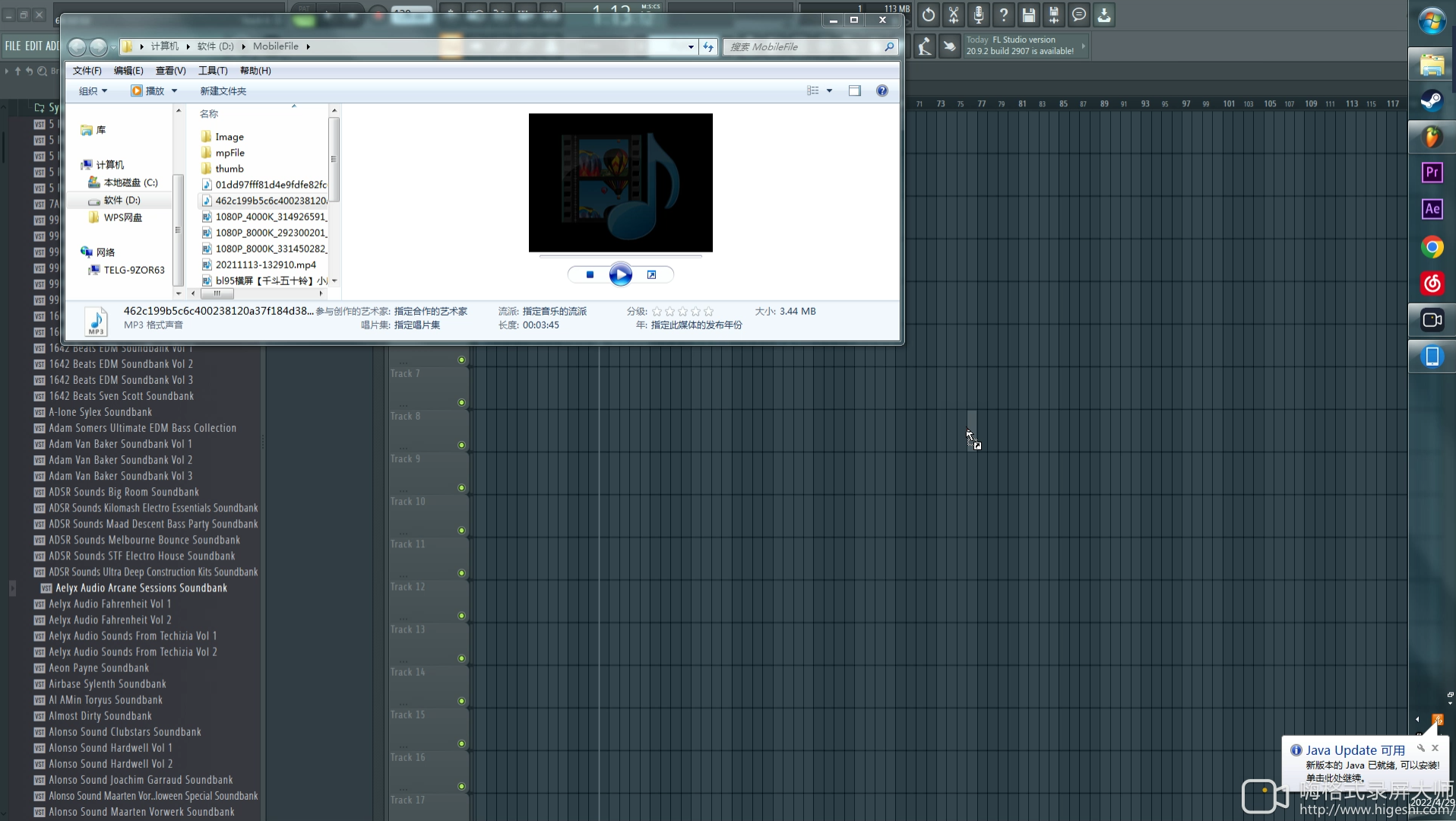Screen dimensions: 1456x821
Task: Expand breadcrumb arrow after 软件 (D:)
Action: click(x=244, y=46)
